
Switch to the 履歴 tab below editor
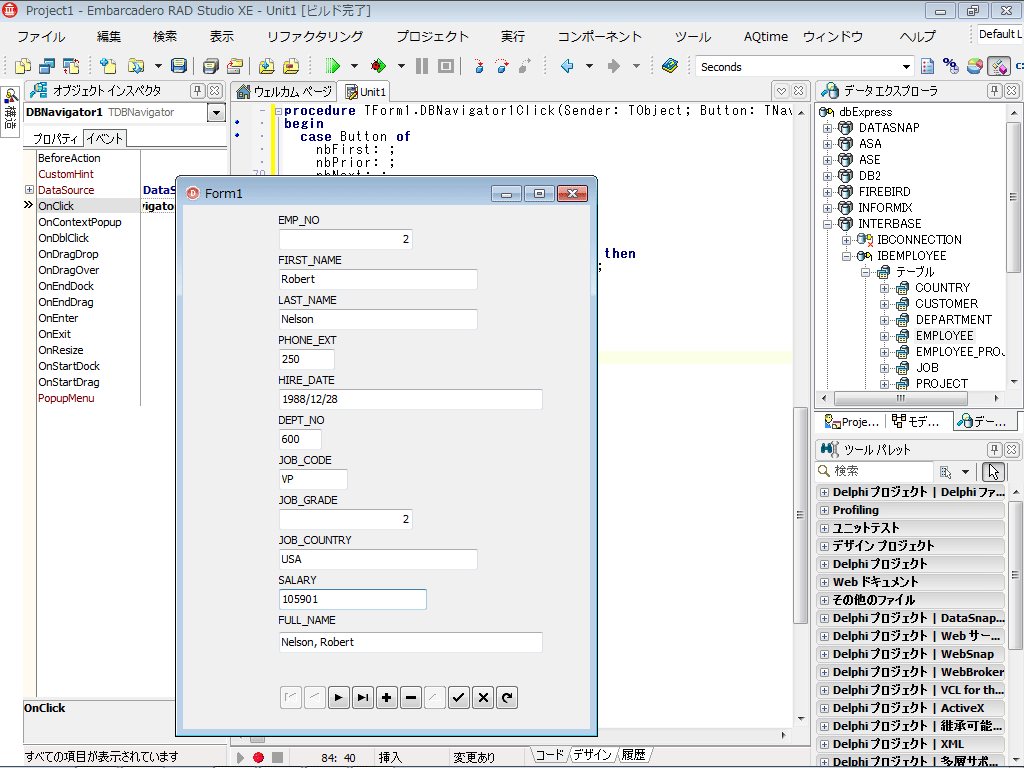tap(633, 755)
